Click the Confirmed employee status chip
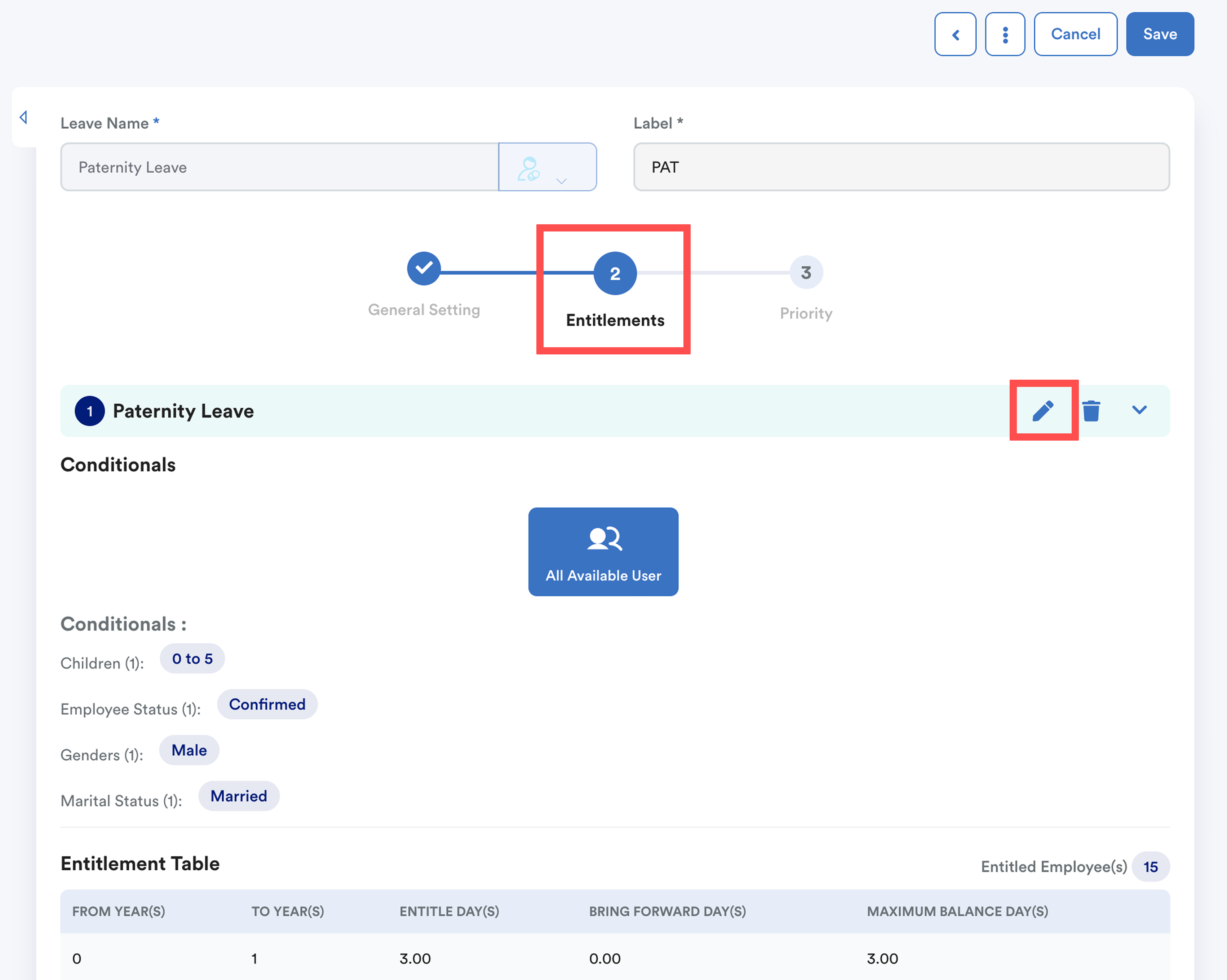 click(267, 705)
